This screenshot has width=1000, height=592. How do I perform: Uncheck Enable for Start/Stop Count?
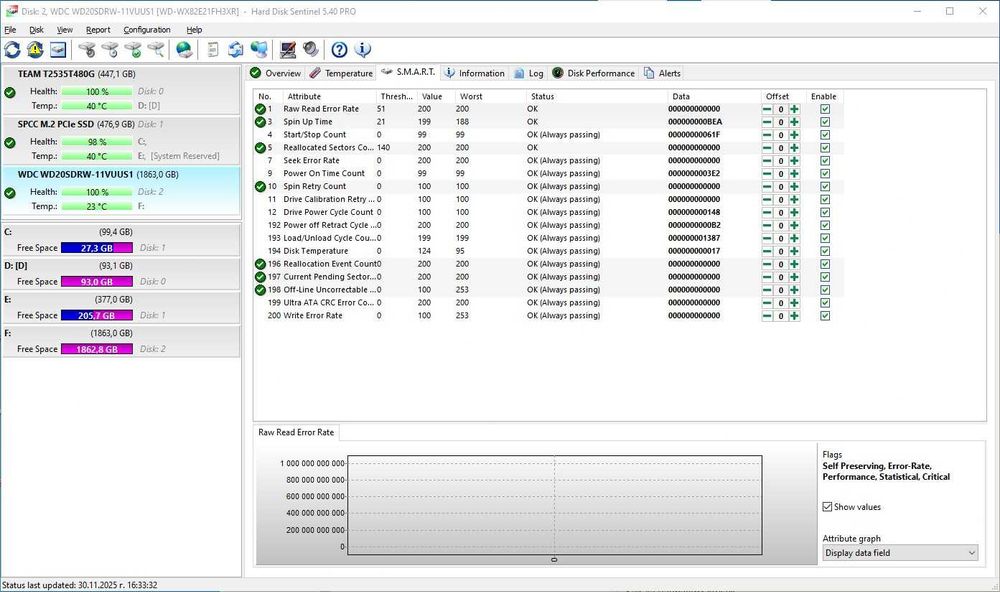point(825,135)
